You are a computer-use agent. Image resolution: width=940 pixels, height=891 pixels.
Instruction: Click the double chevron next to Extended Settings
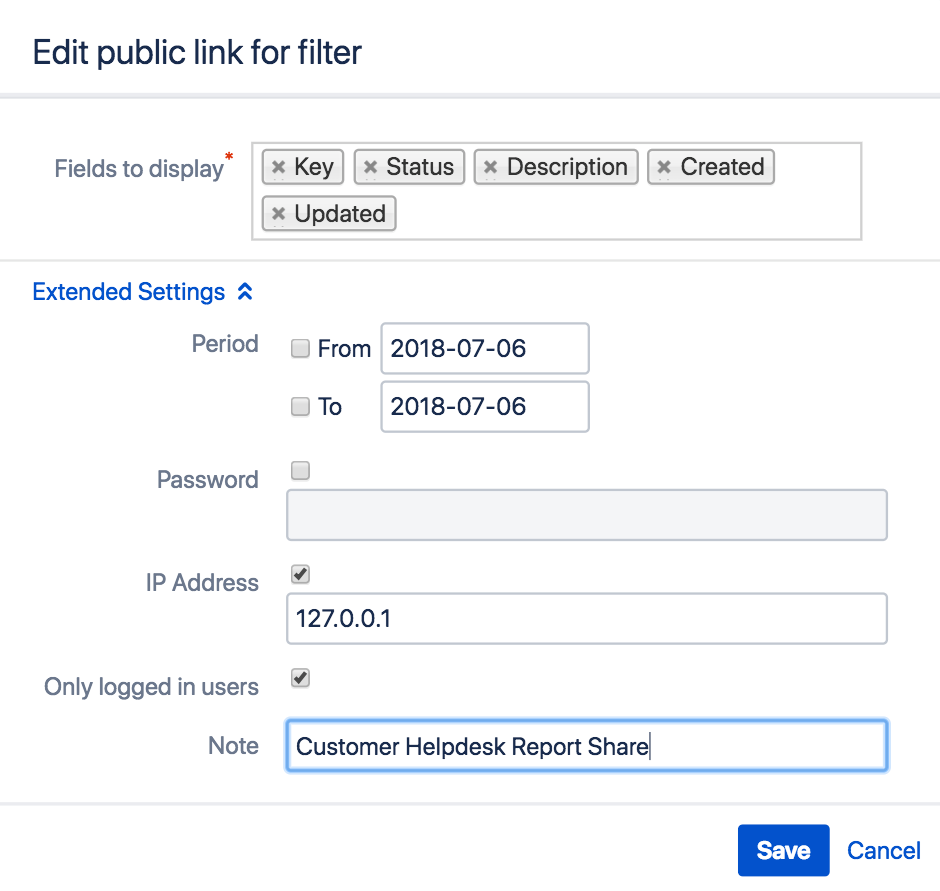(245, 292)
